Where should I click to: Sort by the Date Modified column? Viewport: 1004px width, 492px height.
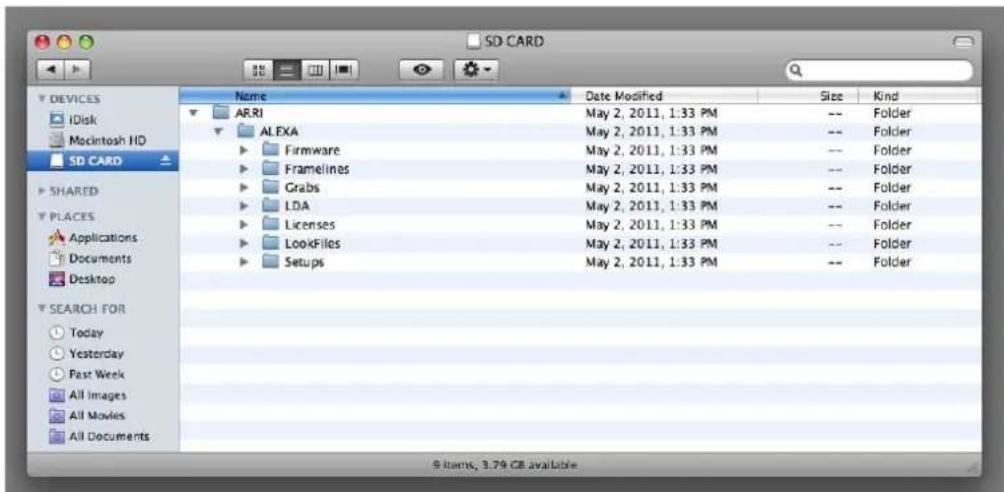point(664,96)
